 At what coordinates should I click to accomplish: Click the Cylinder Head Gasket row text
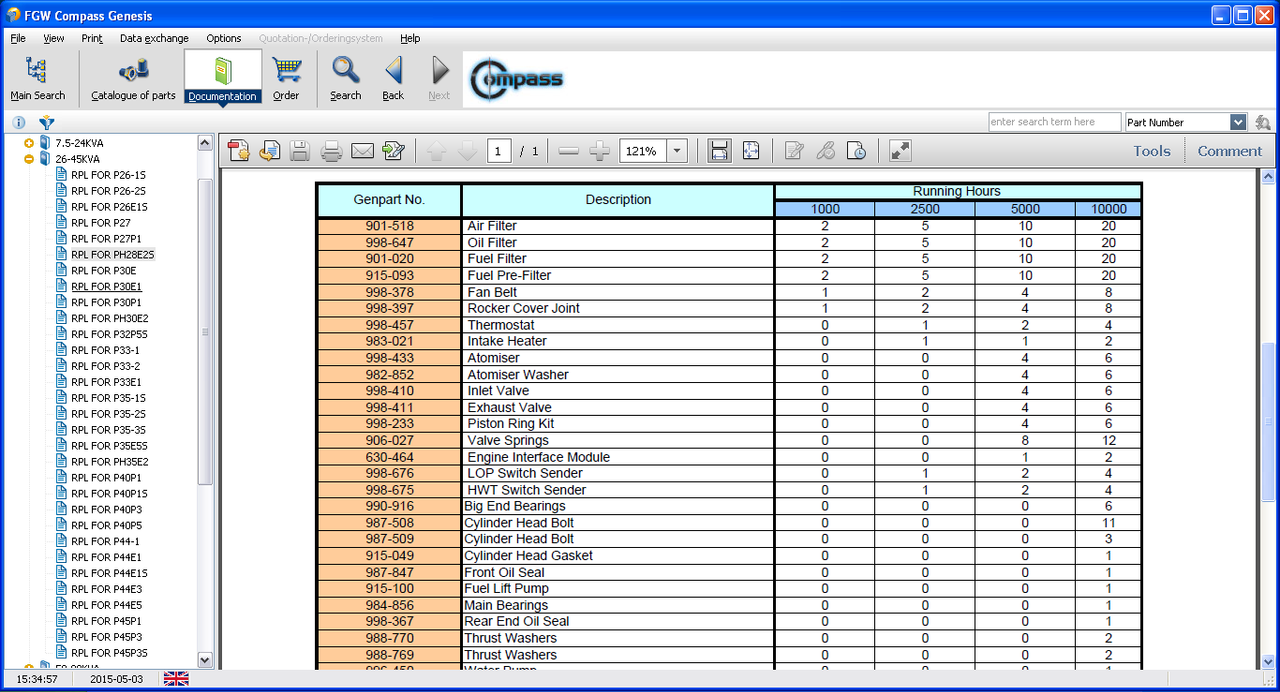pyautogui.click(x=528, y=556)
